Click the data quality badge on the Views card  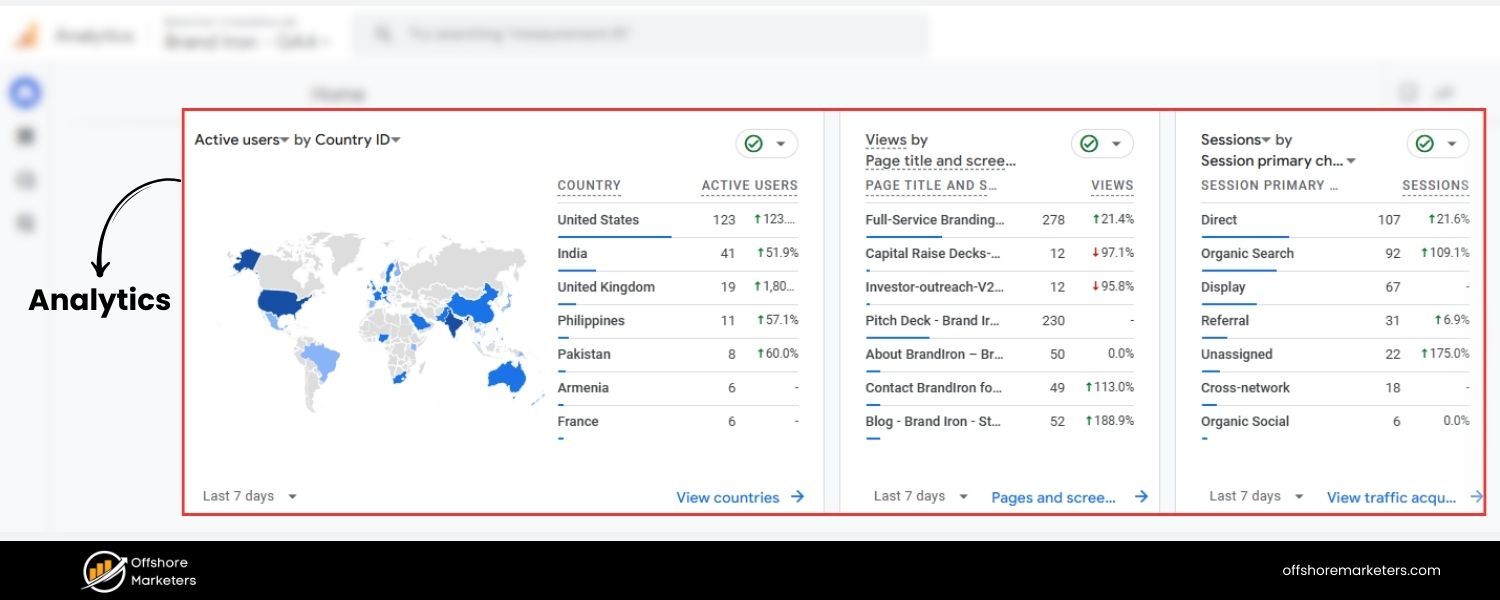point(1089,143)
